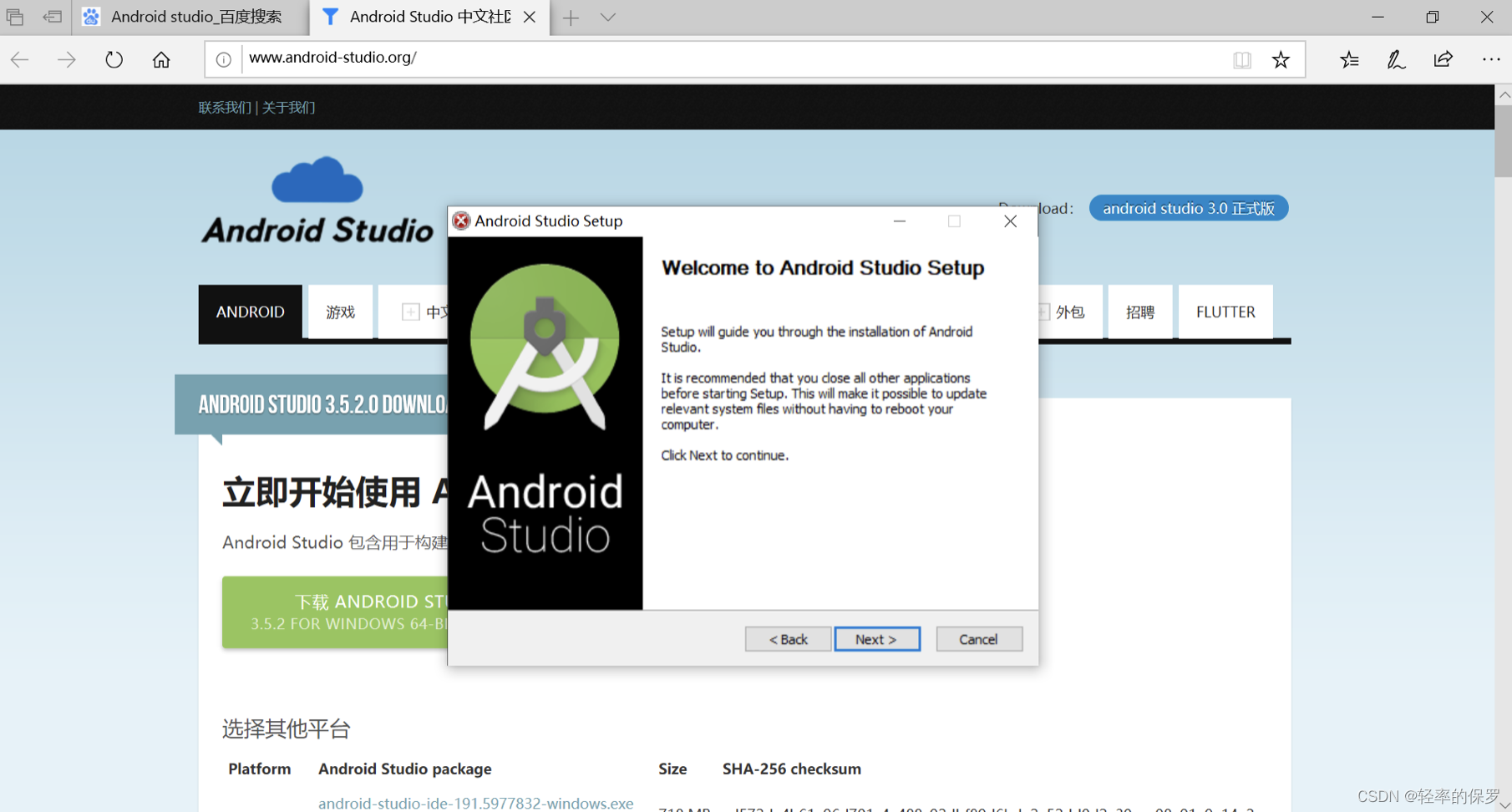Open the 关于我们 link
Image resolution: width=1512 pixels, height=812 pixels.
pyautogui.click(x=288, y=107)
